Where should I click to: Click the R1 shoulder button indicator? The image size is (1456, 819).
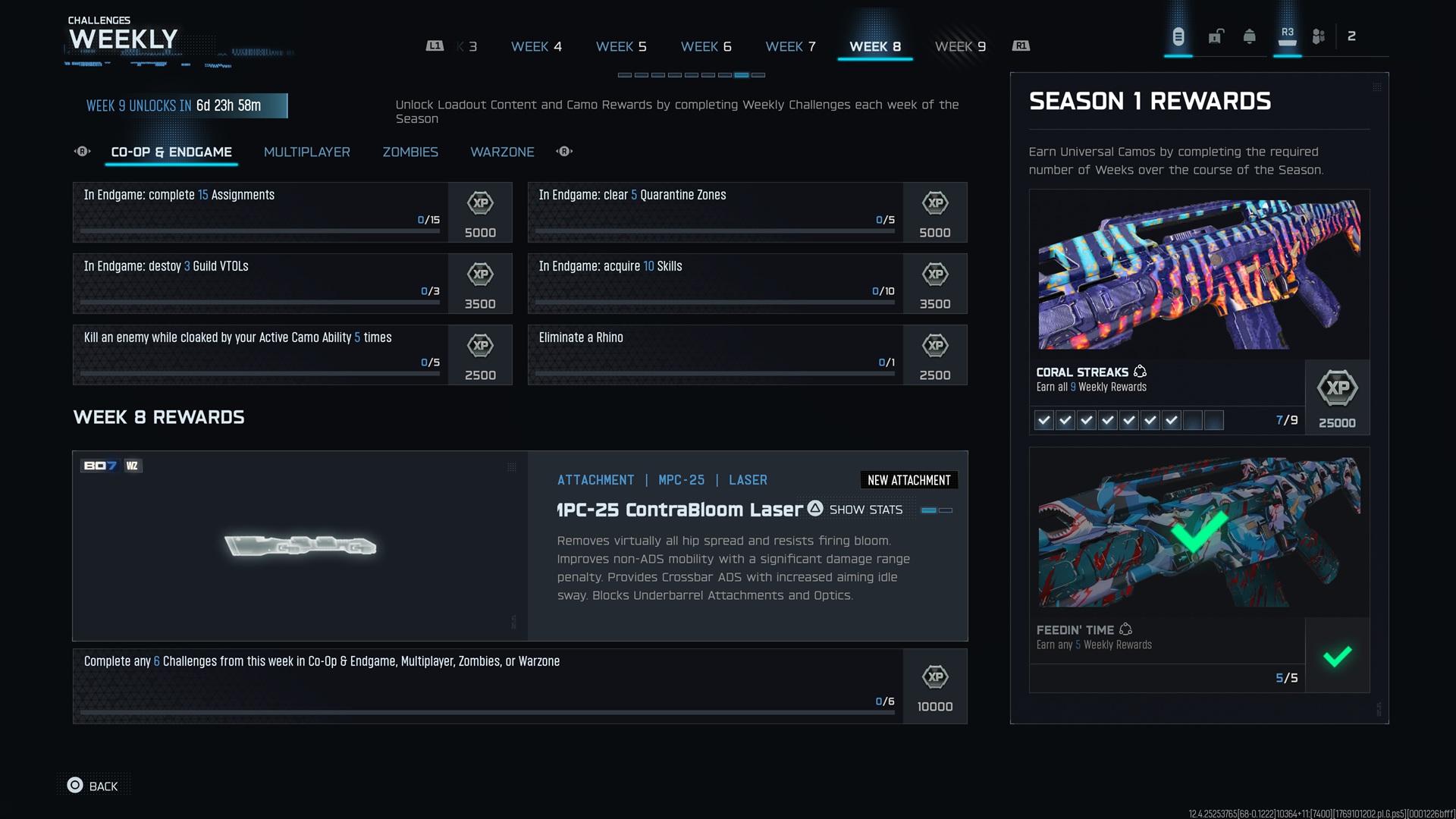[1021, 45]
